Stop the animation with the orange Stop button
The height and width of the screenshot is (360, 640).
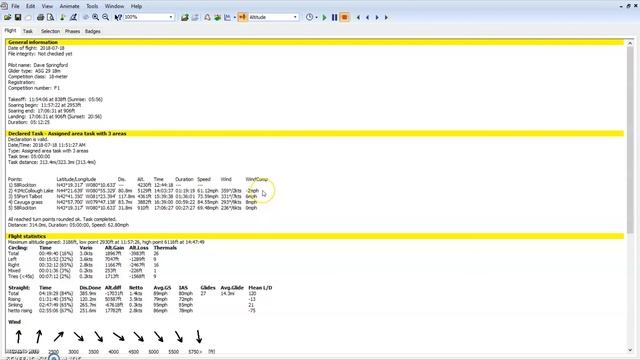(344, 17)
